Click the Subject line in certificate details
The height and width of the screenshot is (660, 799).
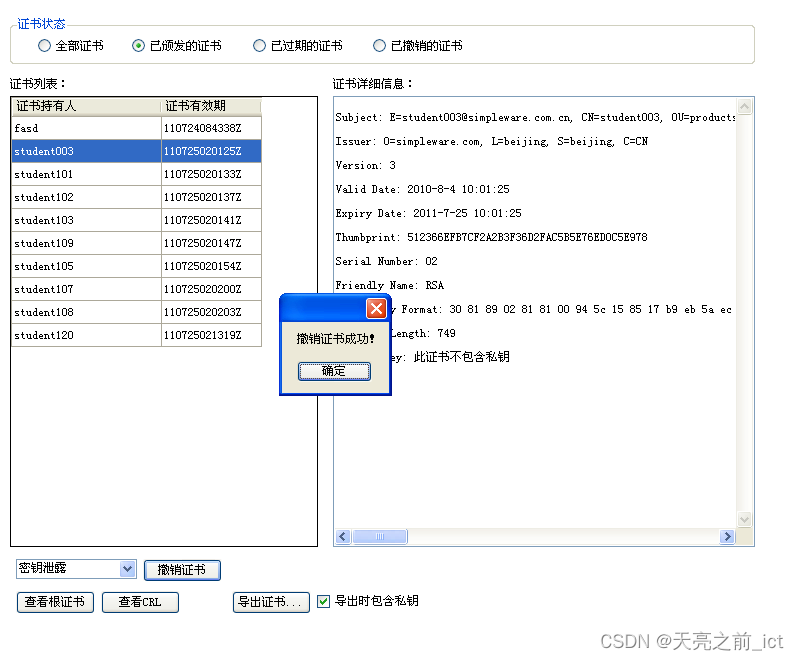click(535, 118)
